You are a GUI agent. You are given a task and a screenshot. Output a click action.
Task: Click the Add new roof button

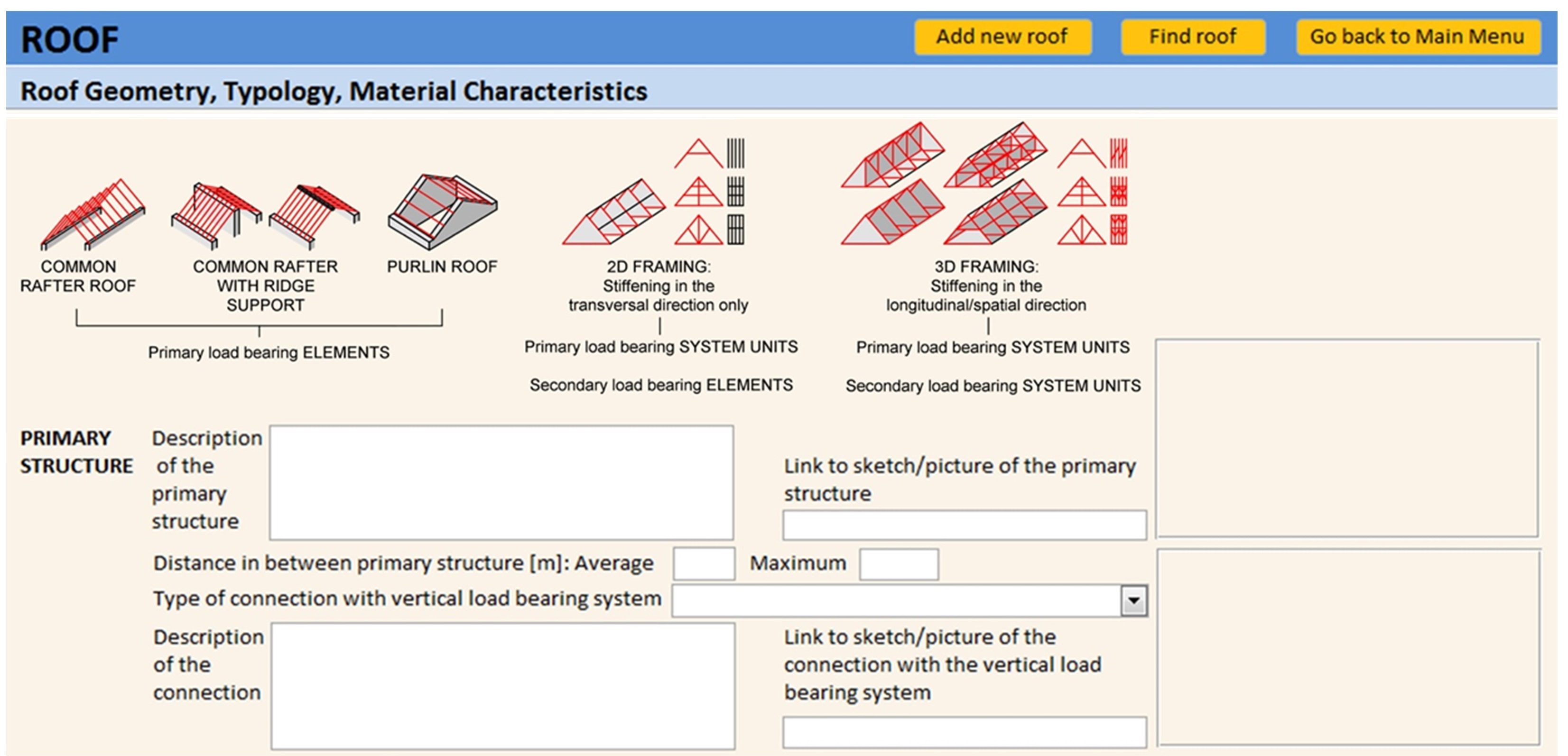[1002, 37]
